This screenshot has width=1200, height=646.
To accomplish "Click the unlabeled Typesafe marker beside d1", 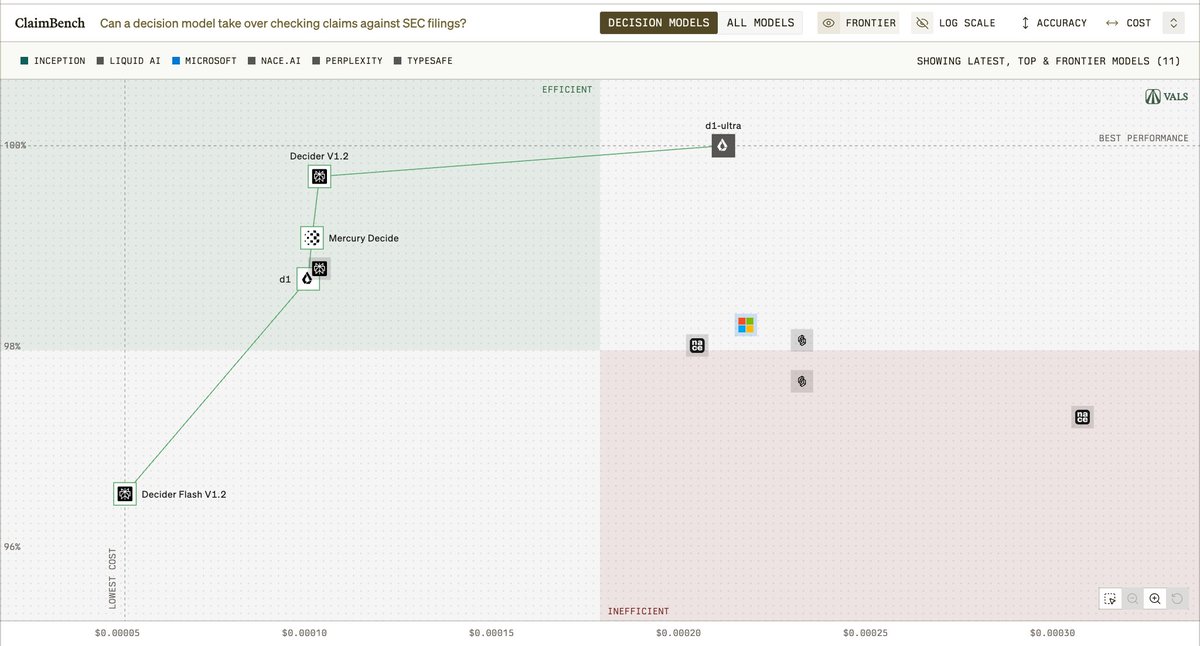I will click(x=319, y=268).
